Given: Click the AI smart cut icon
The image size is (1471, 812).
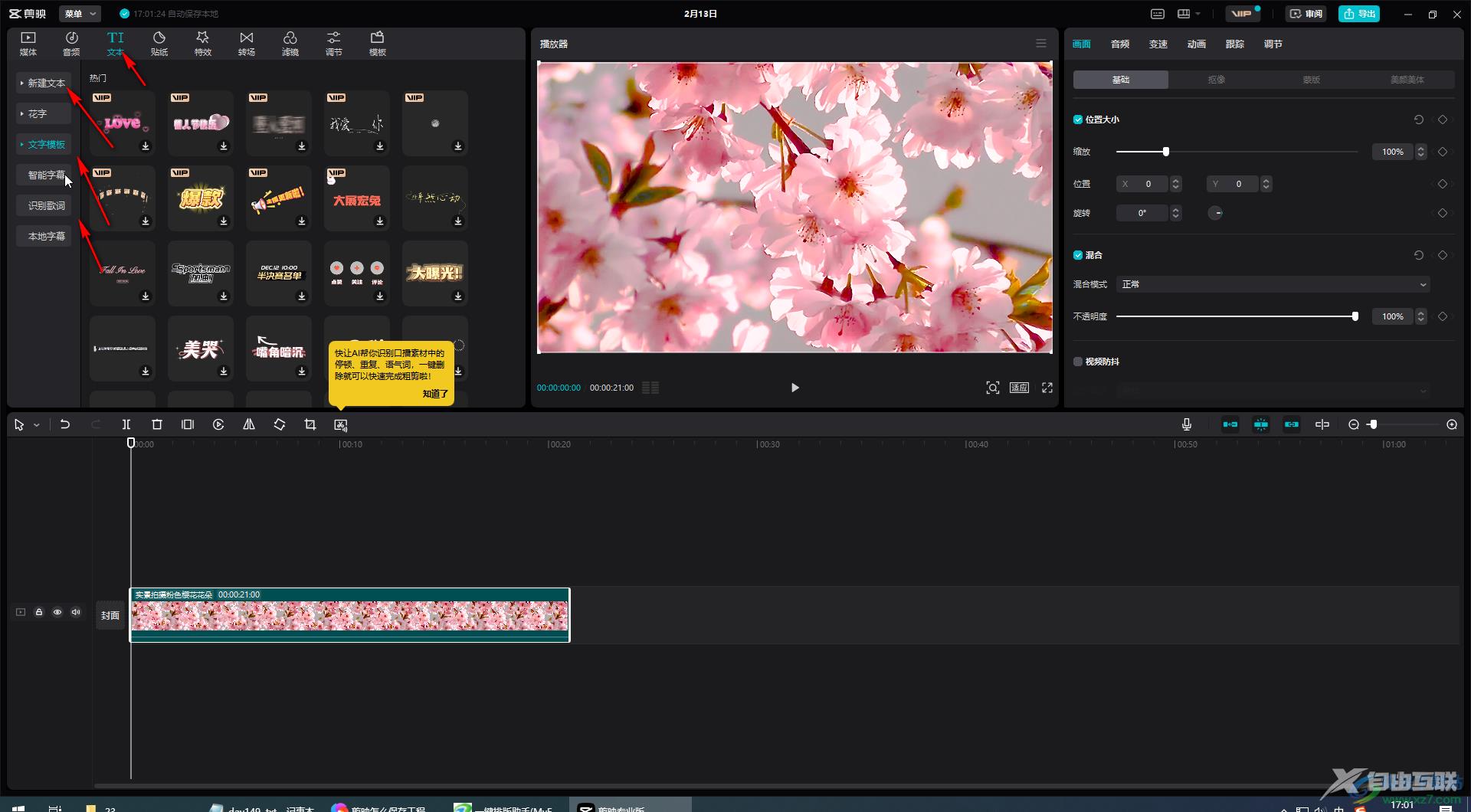Looking at the screenshot, I should [x=341, y=424].
